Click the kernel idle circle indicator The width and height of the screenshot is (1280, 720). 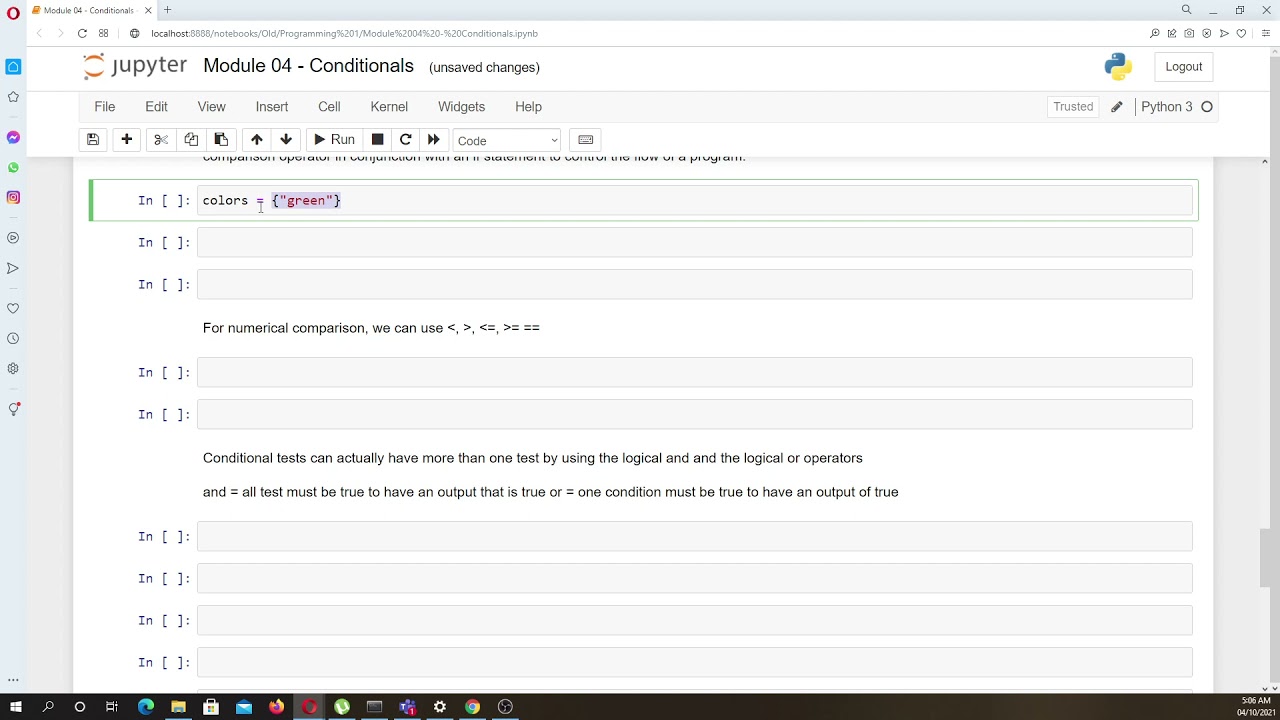pos(1207,107)
